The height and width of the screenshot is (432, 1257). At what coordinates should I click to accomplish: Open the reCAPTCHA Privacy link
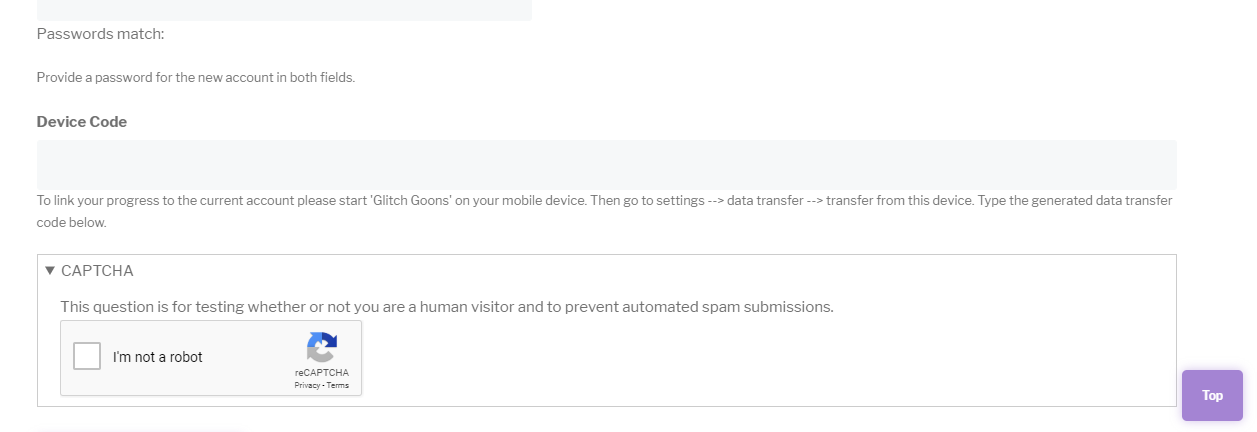click(307, 385)
